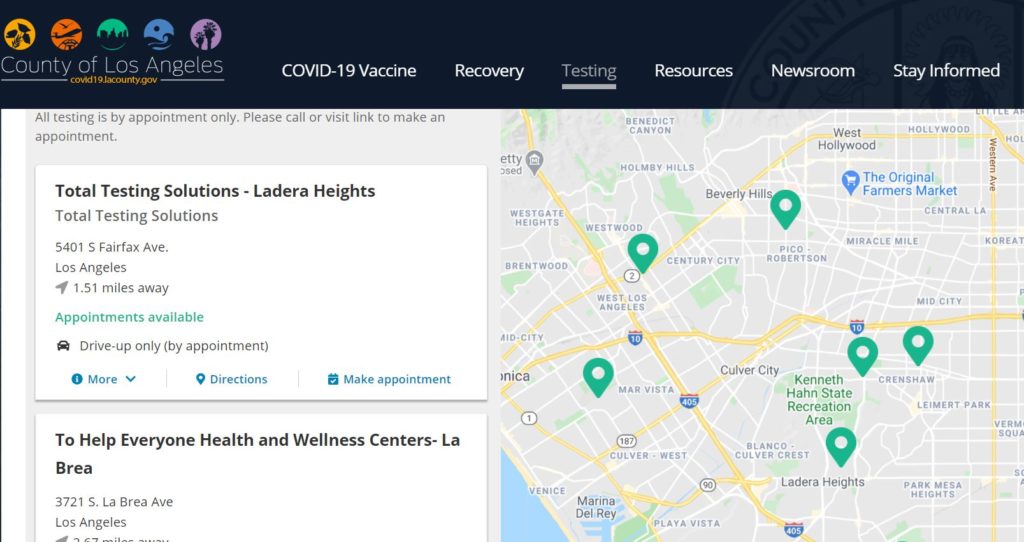This screenshot has width=1024, height=542.
Task: Click the West Hollywood map label
Action: coord(847,139)
